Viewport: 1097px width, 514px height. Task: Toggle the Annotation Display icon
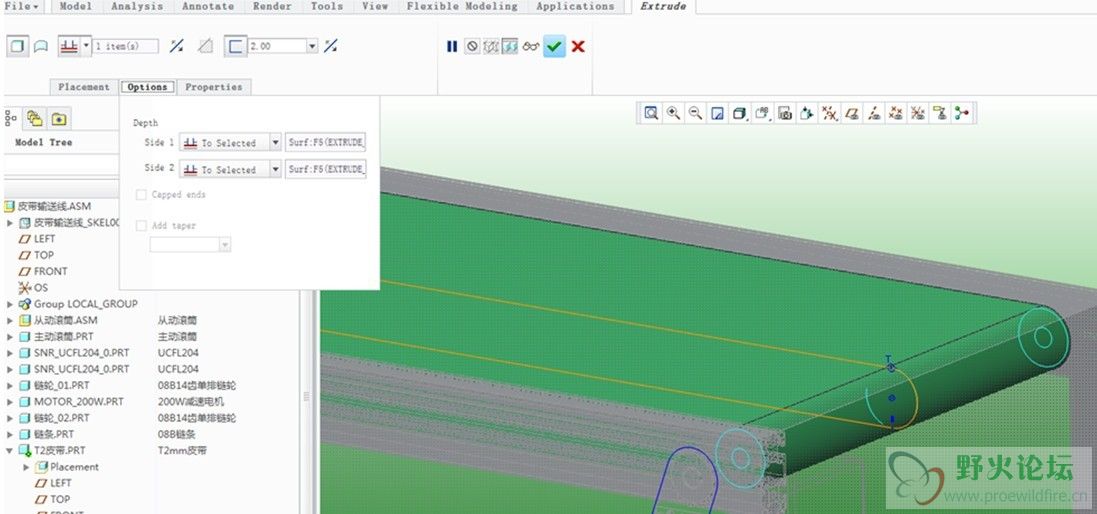[x=940, y=113]
